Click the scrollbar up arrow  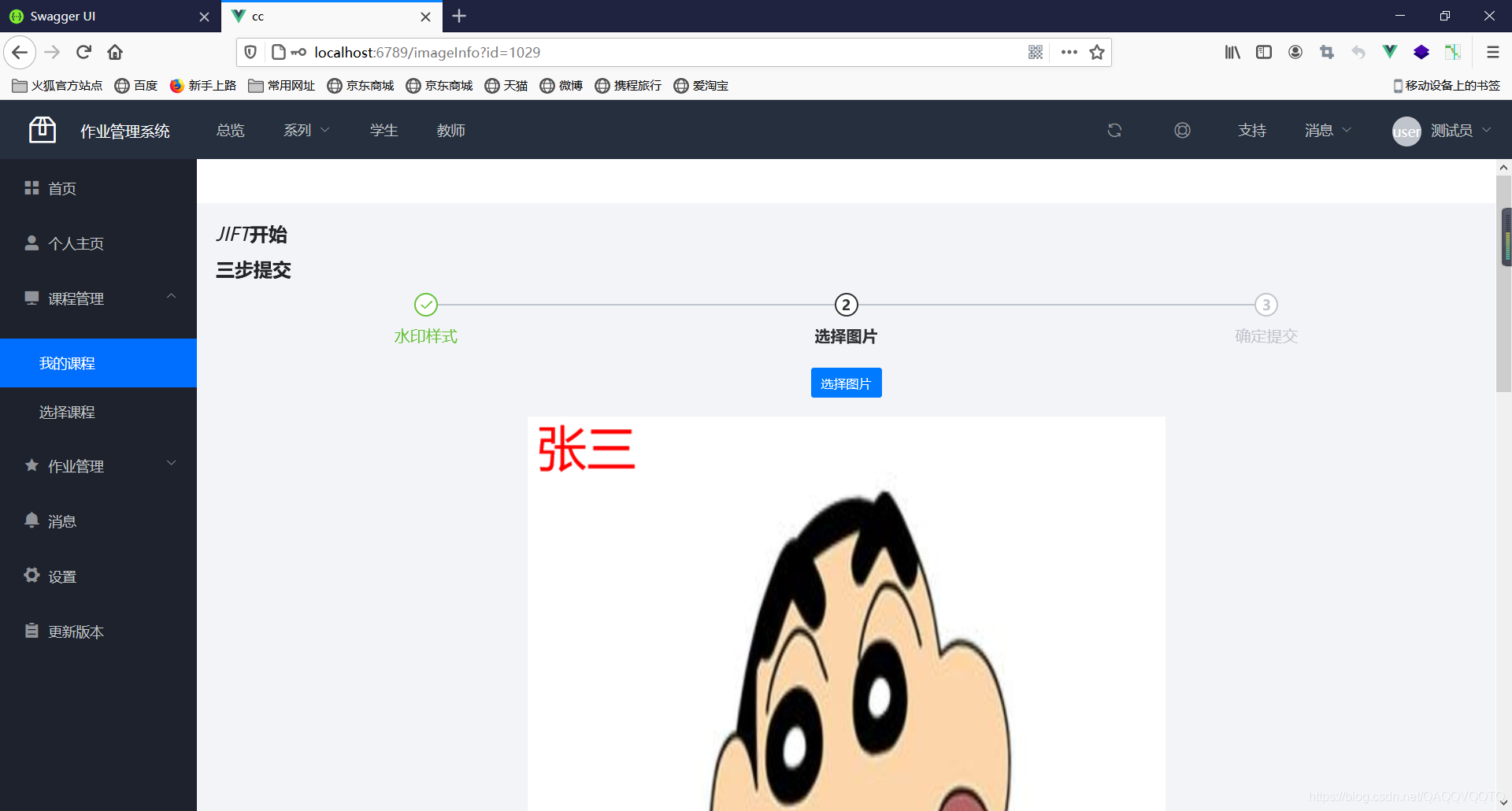pos(1504,168)
